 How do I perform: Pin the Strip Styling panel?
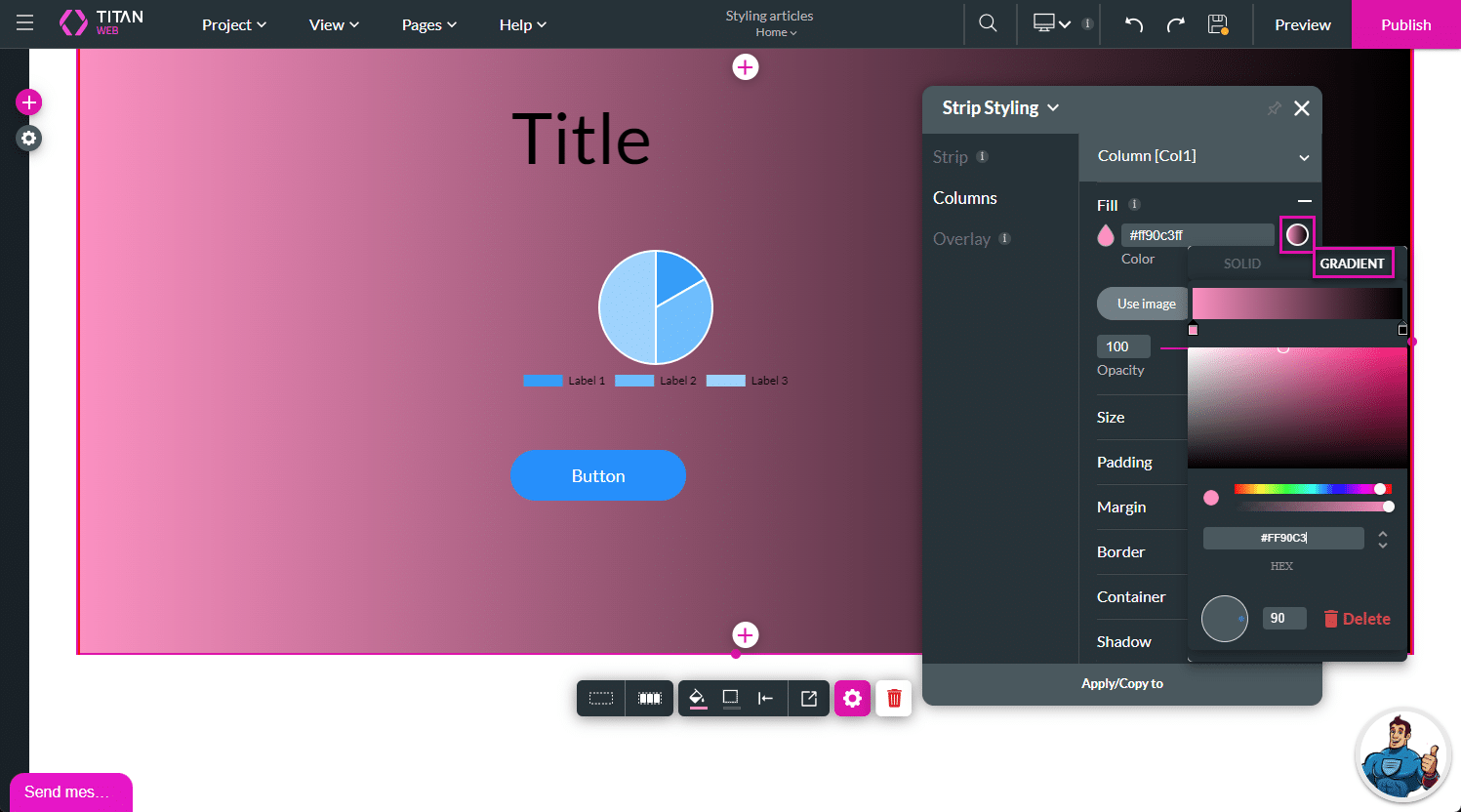point(1274,108)
